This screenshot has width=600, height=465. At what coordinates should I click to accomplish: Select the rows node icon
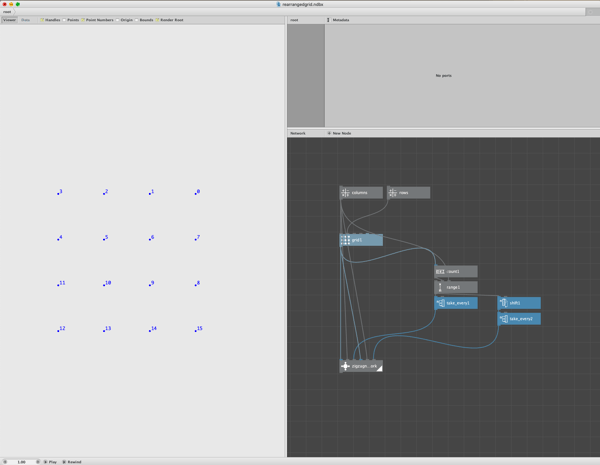pyautogui.click(x=393, y=193)
